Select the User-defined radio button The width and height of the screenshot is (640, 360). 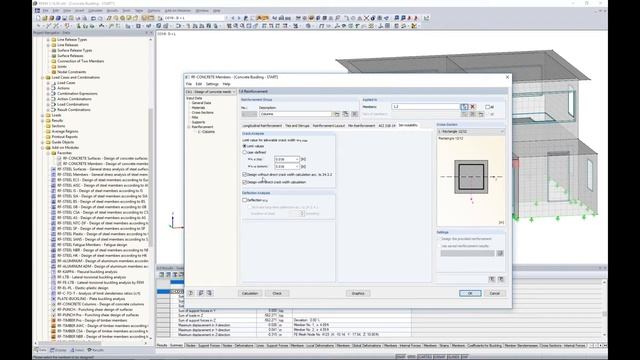coord(244,152)
